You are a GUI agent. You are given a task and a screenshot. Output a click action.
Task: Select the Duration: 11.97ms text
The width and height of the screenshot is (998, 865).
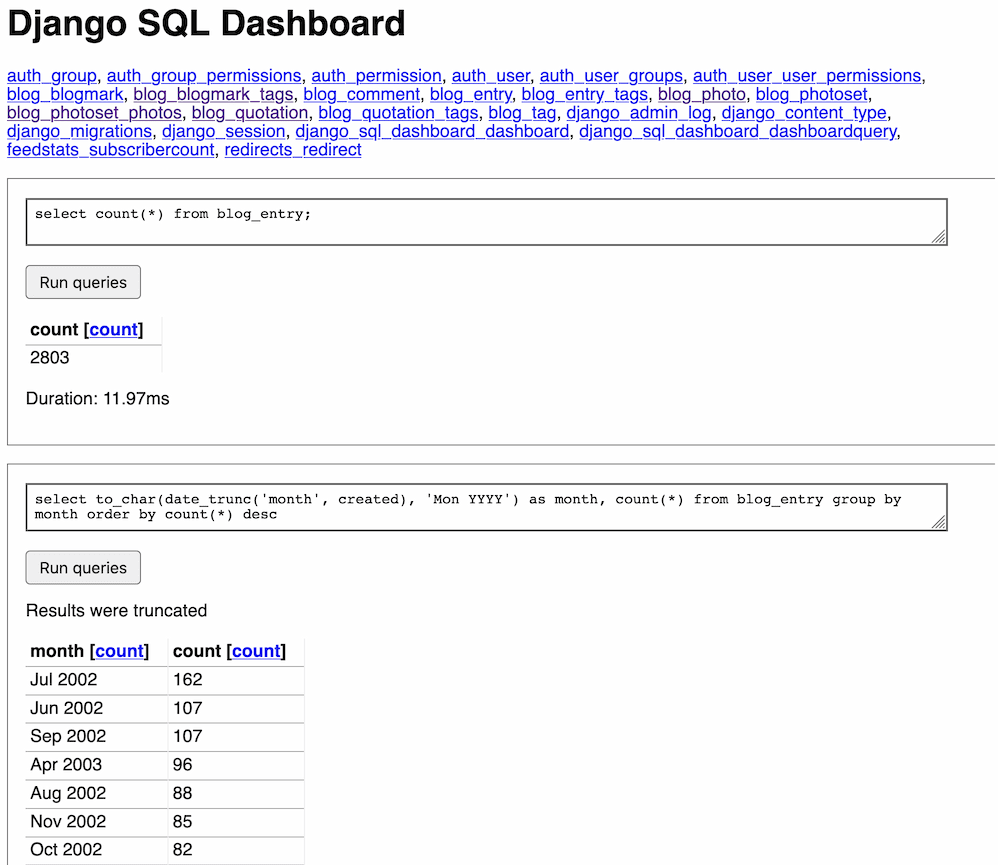tap(97, 398)
